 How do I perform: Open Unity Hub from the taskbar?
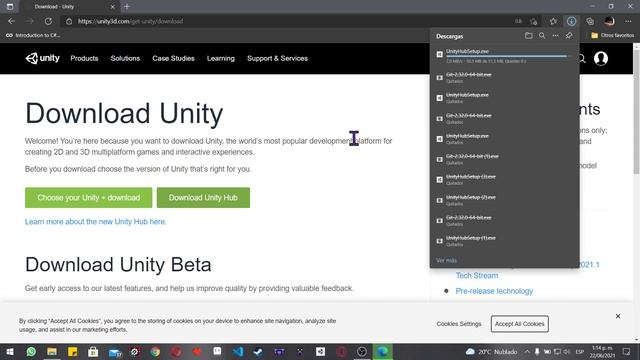click(320, 351)
